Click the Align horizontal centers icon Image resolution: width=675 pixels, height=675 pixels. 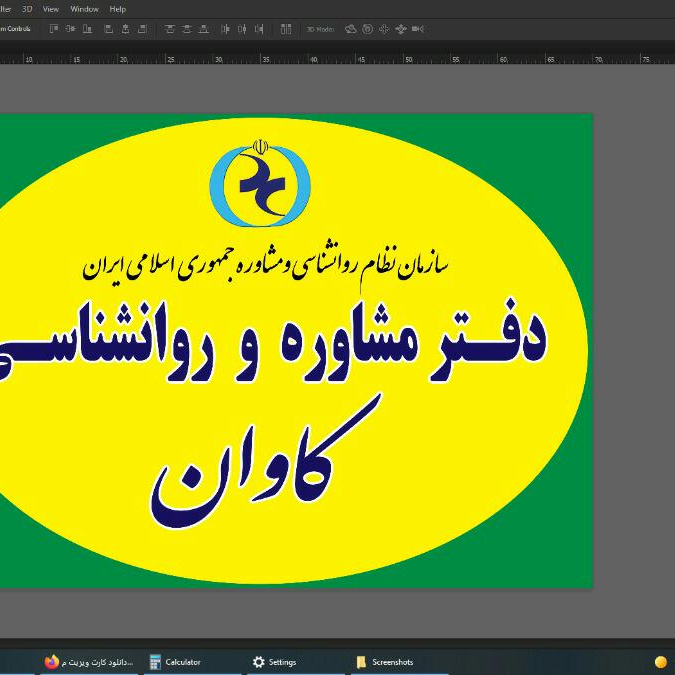(125, 29)
